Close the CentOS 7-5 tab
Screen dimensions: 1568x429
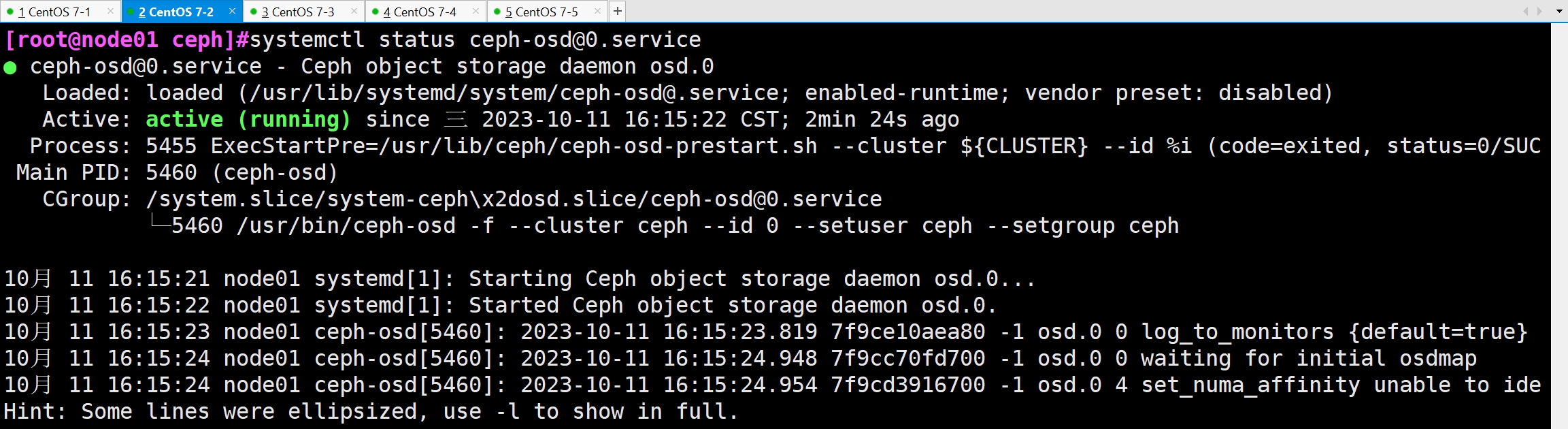[x=597, y=11]
